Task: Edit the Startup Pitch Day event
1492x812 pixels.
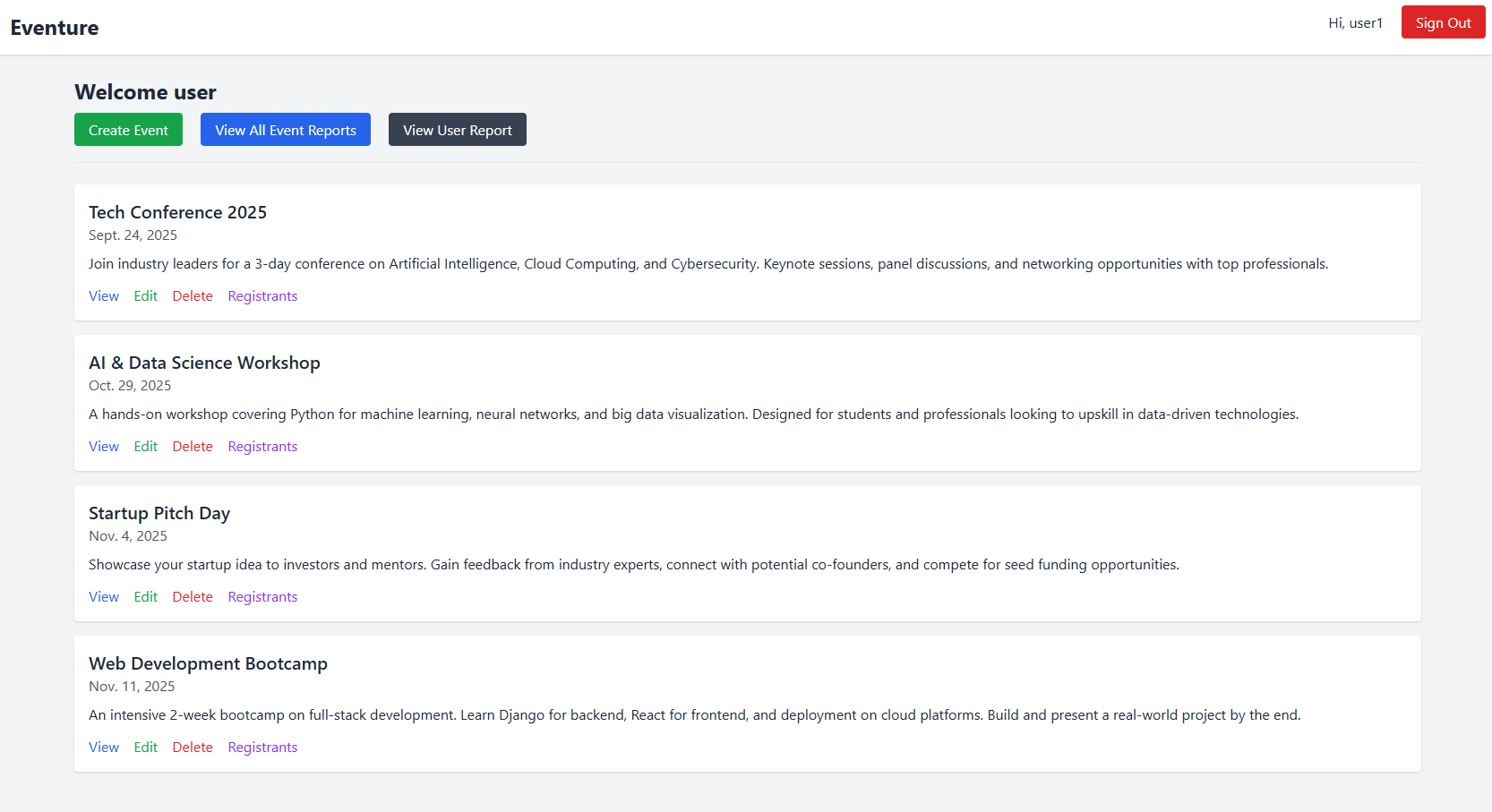Action: tap(145, 597)
